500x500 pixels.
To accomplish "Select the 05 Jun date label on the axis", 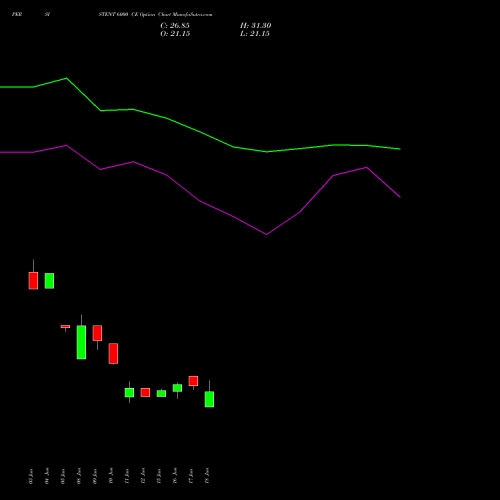I will pyautogui.click(x=63, y=476).
